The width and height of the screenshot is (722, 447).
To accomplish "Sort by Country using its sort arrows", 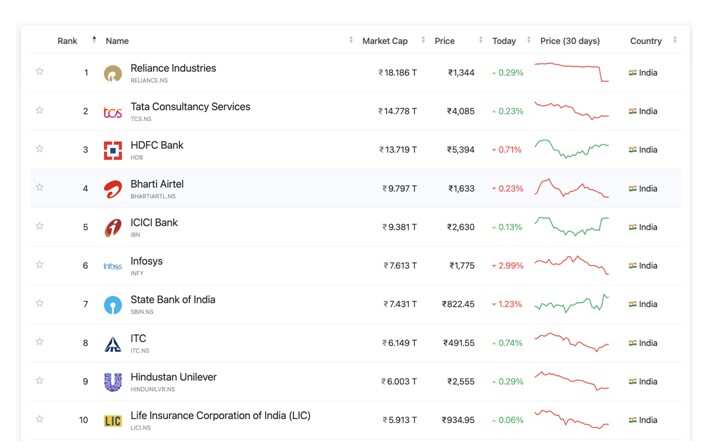I will (x=675, y=40).
